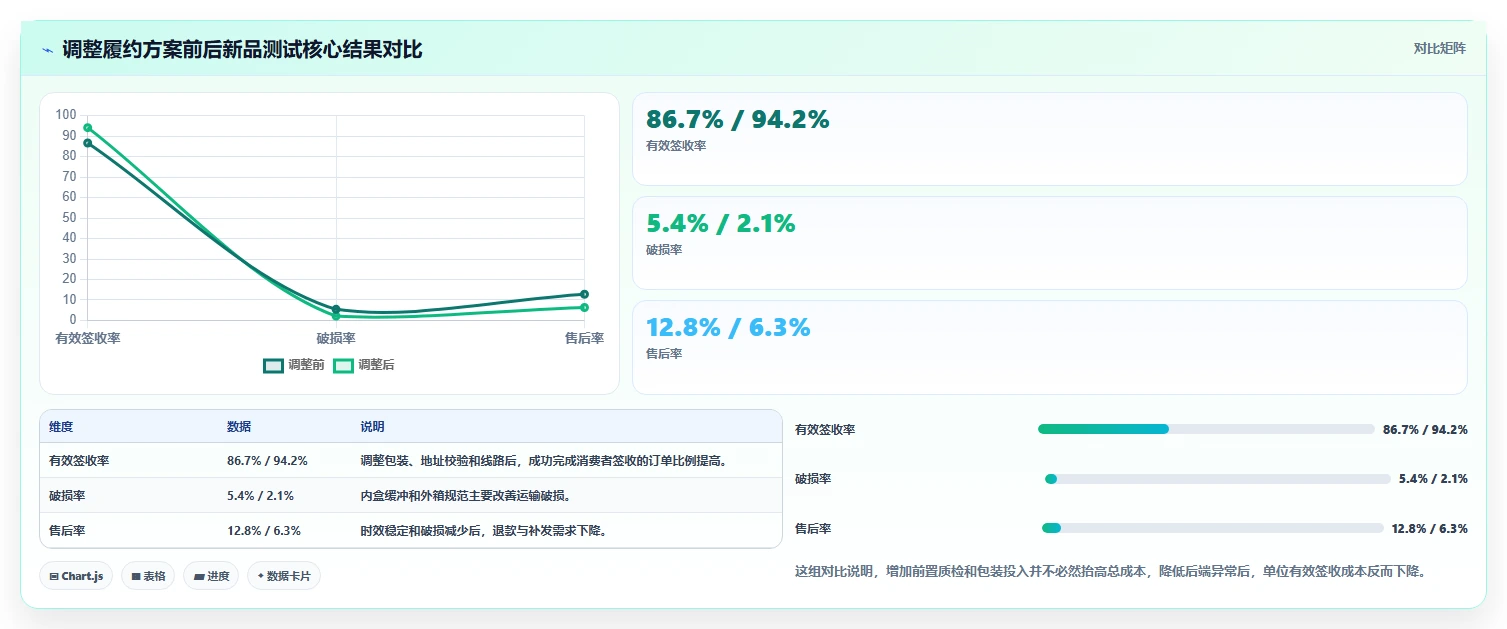Image resolution: width=1507 pixels, height=629 pixels.
Task: Click the description starting 时效稳定和破损减少后
Action: 484,531
